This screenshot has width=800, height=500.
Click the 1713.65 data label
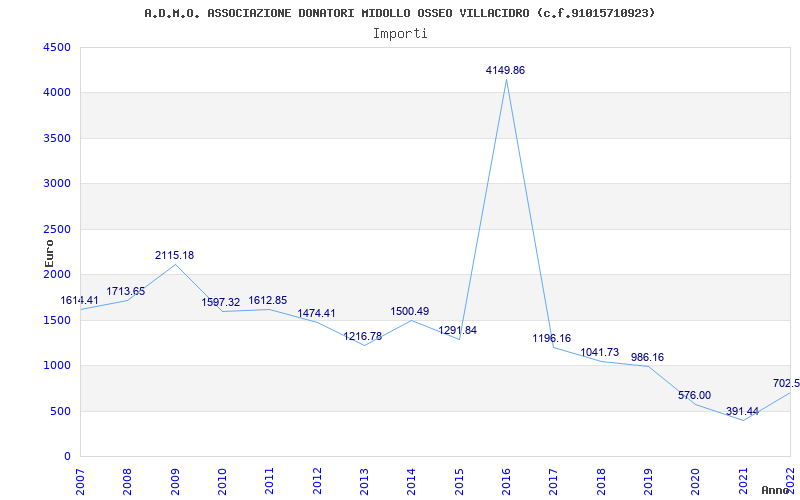coord(126,291)
